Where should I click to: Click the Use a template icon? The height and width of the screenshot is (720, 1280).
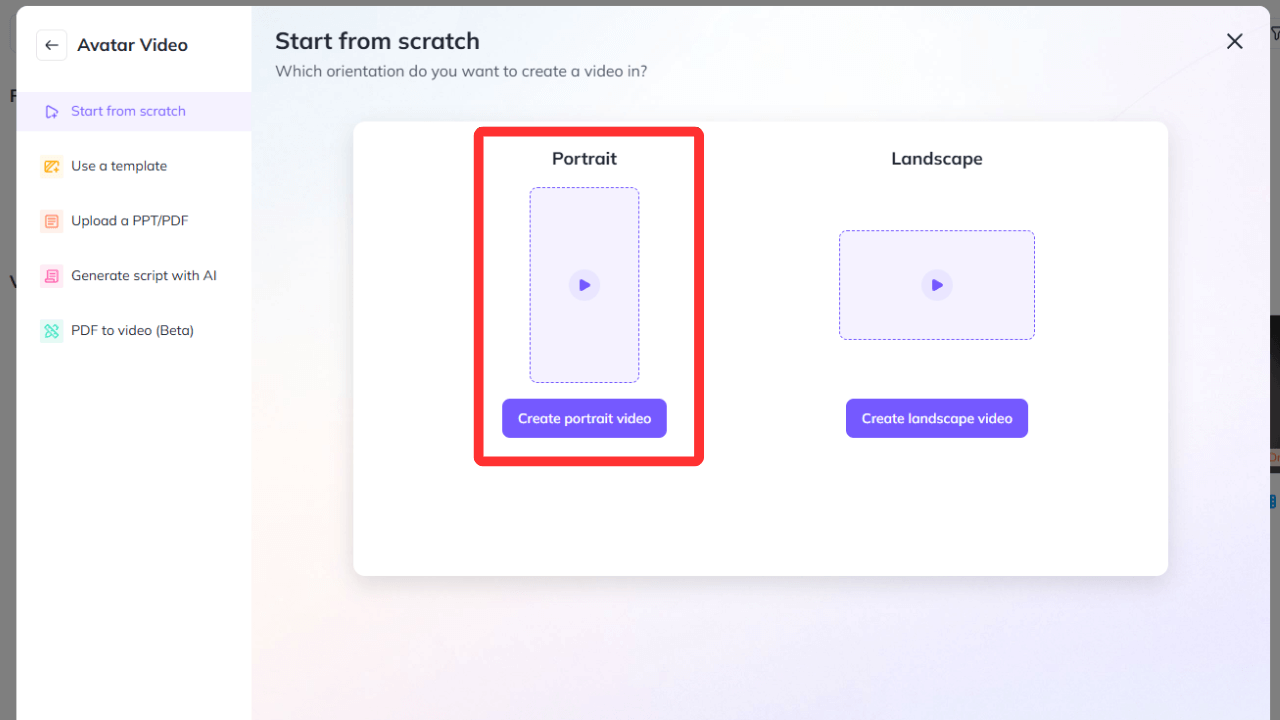(x=52, y=166)
